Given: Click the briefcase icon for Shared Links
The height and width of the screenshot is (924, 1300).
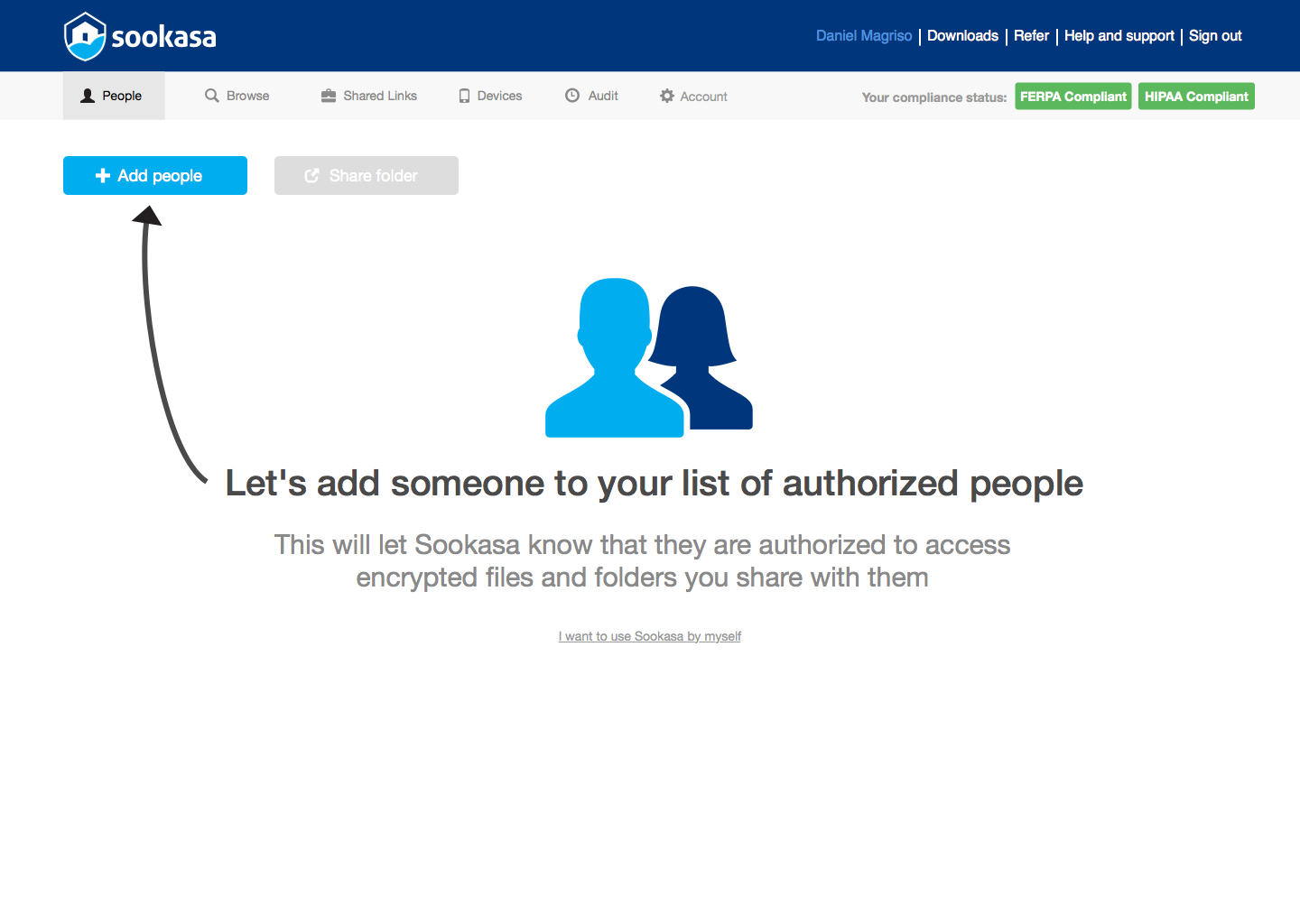Looking at the screenshot, I should (x=329, y=96).
